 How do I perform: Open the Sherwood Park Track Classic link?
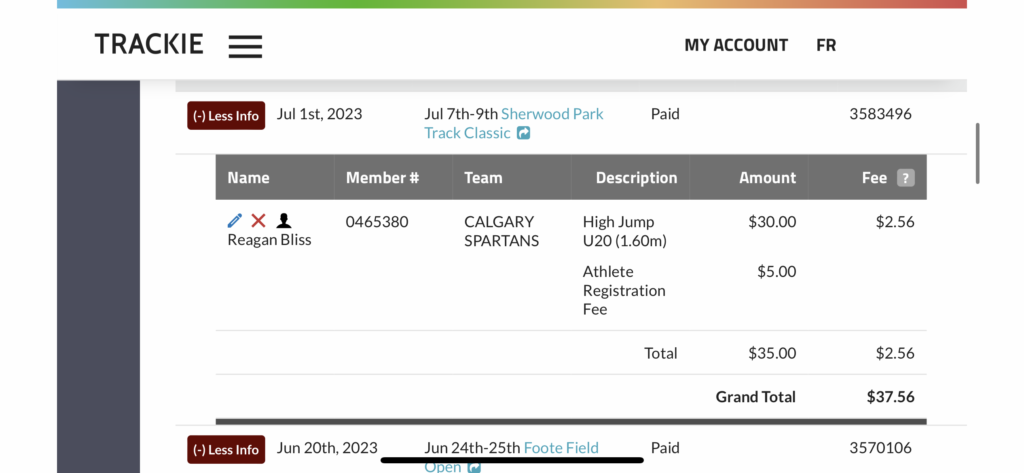point(513,123)
